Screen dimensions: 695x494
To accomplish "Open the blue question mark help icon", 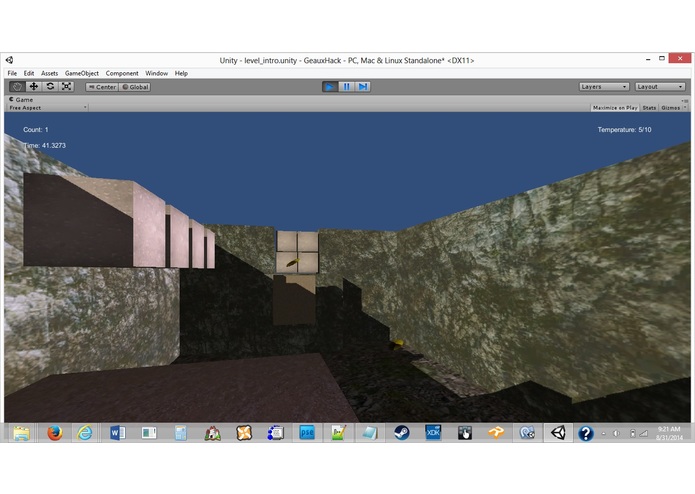I will pos(586,433).
